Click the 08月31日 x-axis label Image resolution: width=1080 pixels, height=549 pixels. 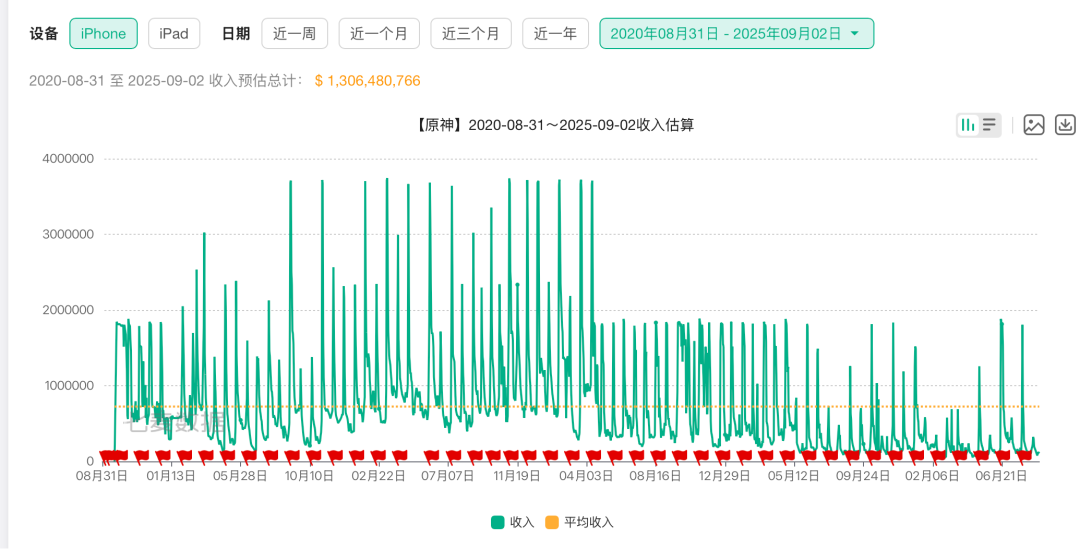pos(101,476)
